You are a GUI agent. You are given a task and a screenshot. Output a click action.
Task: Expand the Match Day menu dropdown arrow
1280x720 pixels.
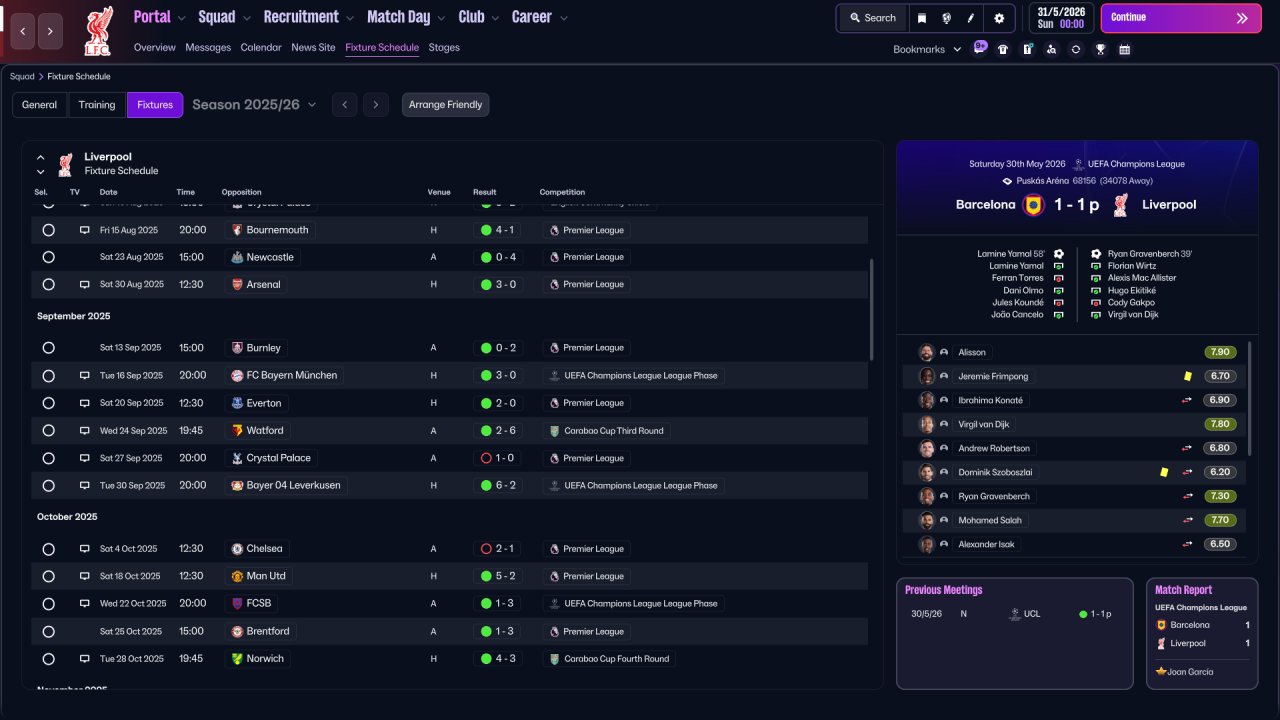[441, 18]
